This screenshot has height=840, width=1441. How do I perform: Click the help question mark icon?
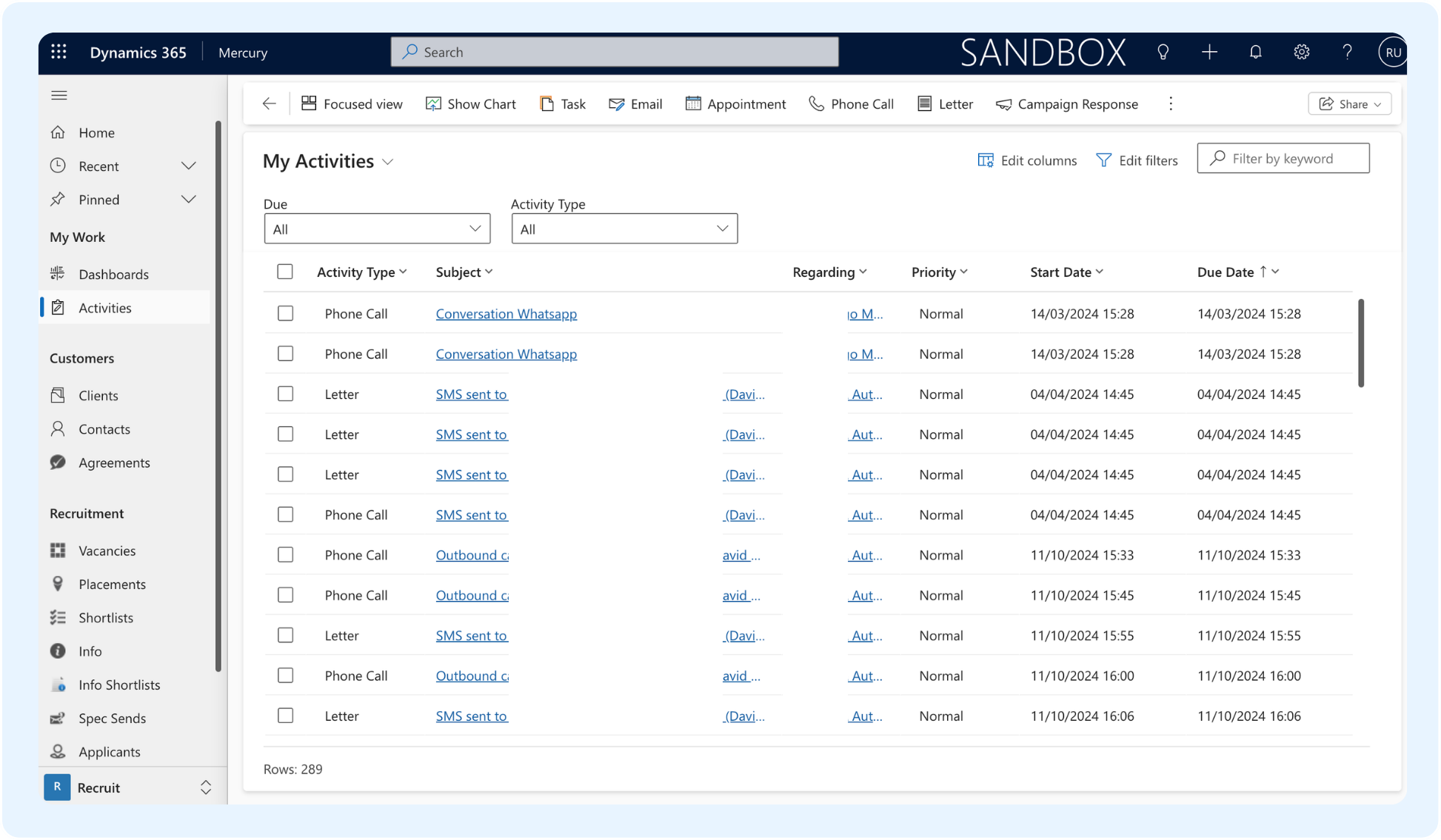(1347, 52)
